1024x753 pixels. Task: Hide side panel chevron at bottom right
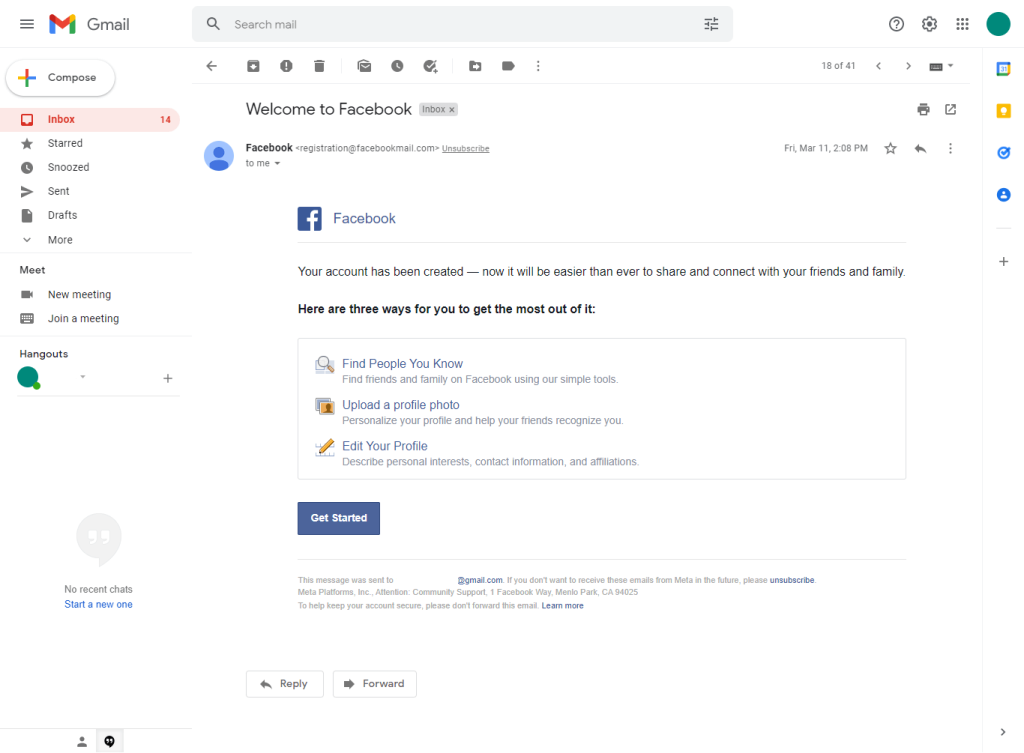[1003, 732]
